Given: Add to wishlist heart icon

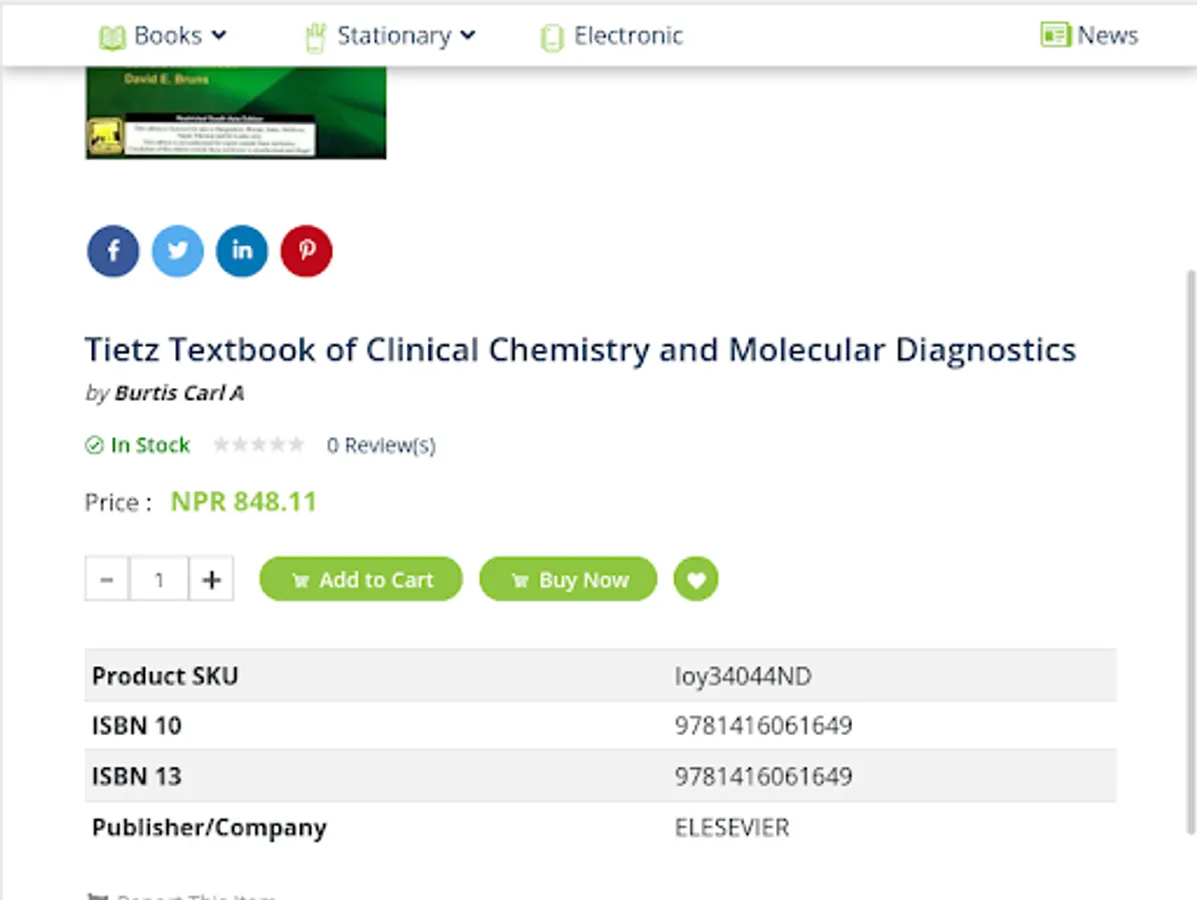Looking at the screenshot, I should click(x=695, y=579).
